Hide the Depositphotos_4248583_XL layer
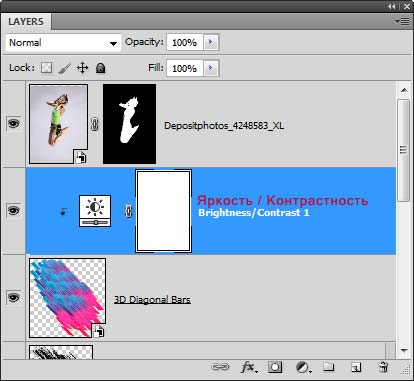 coord(13,124)
